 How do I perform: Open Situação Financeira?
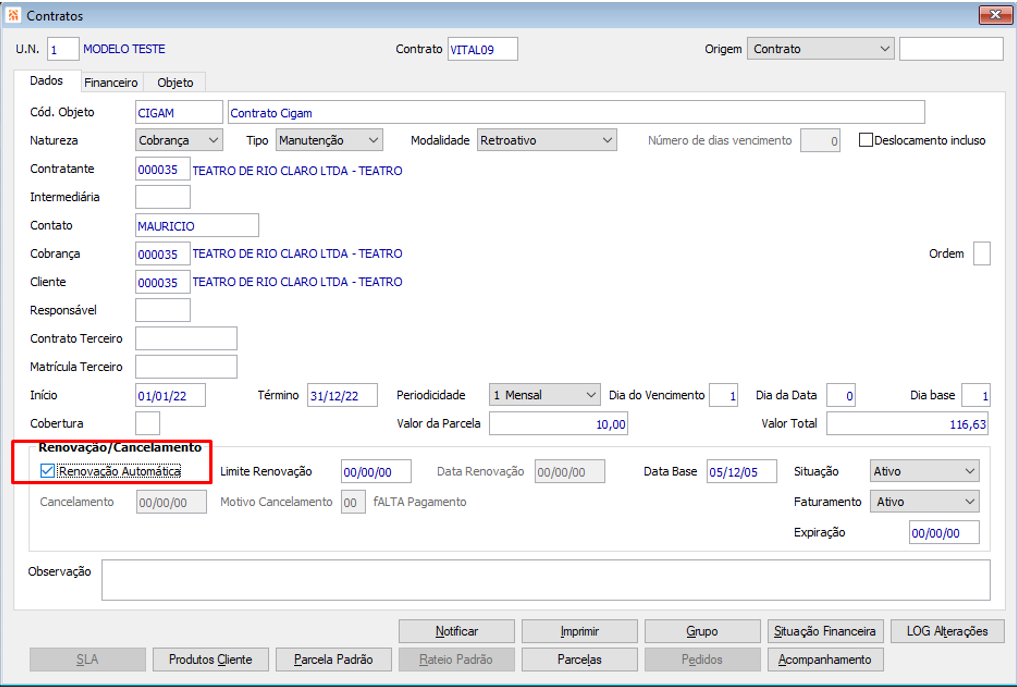[825, 631]
